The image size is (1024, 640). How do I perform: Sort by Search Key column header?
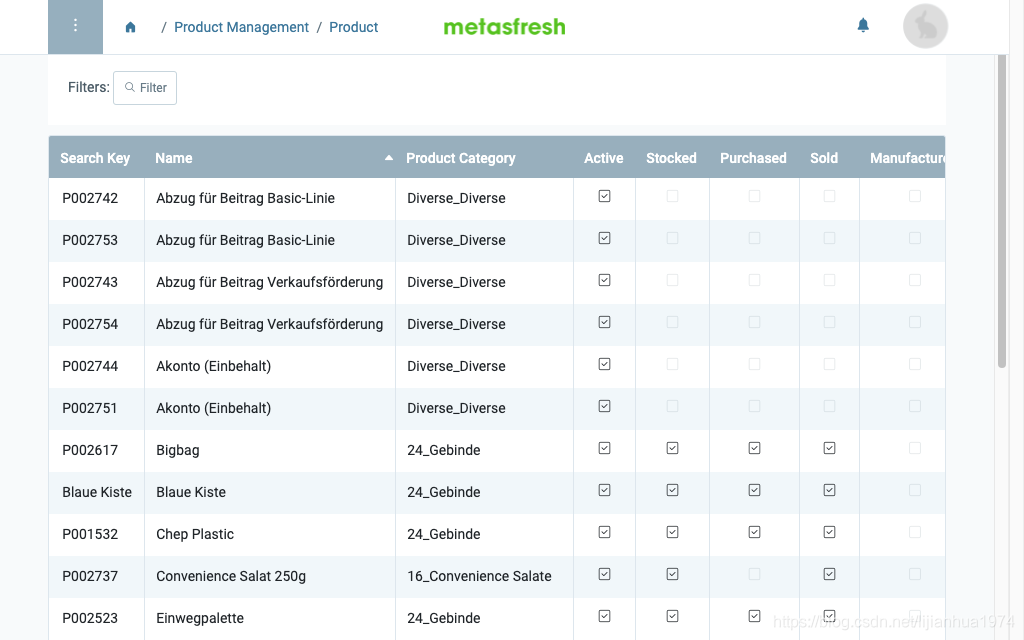tap(95, 158)
